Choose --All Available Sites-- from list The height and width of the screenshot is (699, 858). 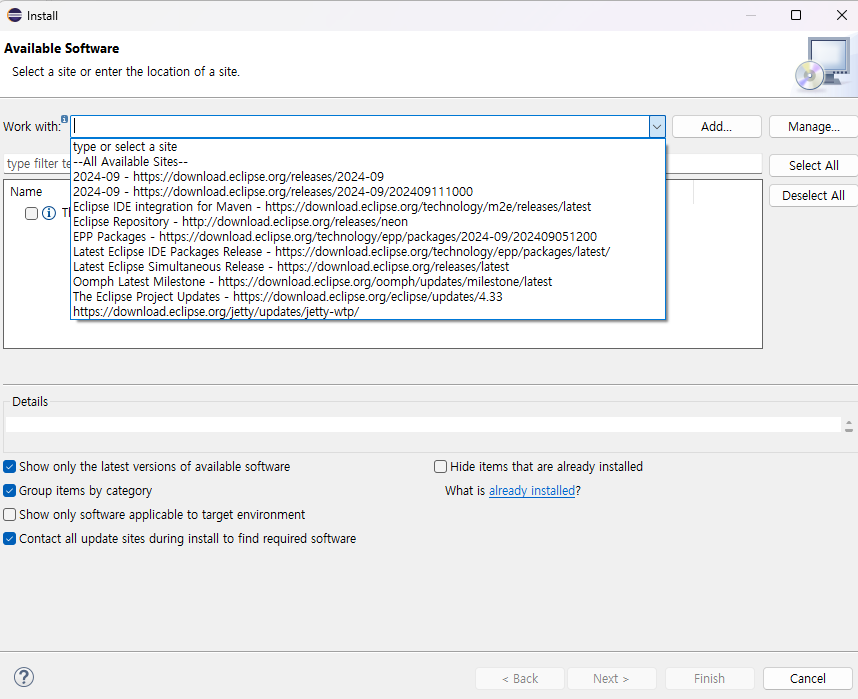point(368,161)
